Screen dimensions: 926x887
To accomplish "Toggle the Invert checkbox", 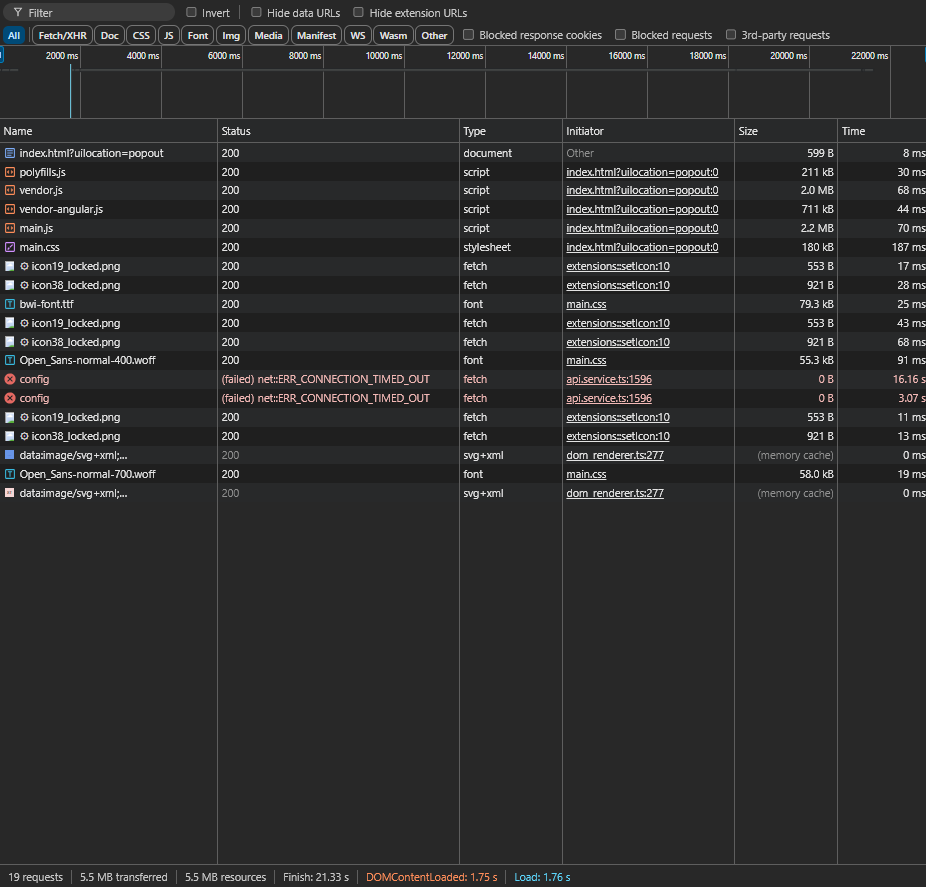I will 191,12.
